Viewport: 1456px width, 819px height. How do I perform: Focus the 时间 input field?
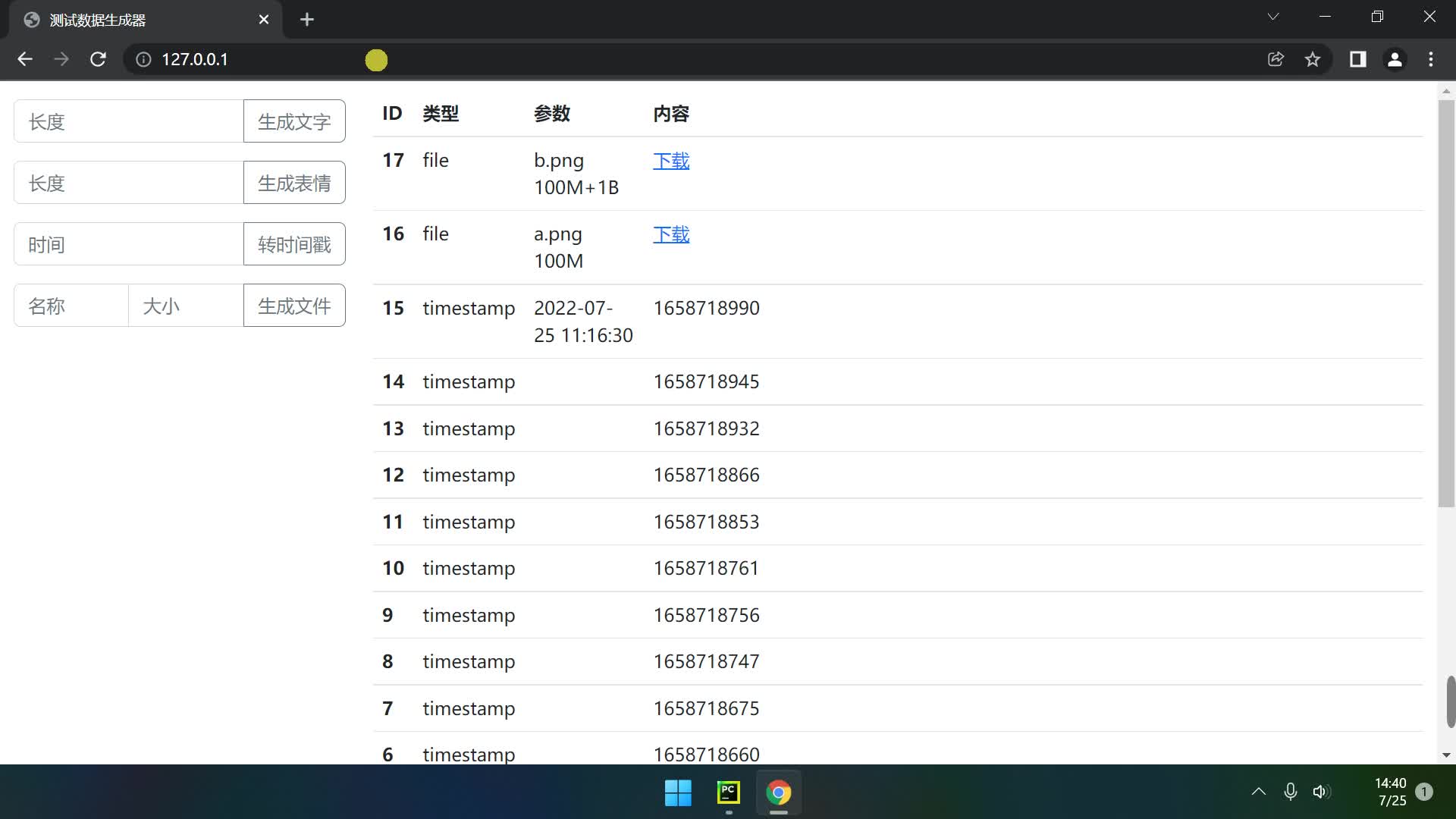(x=129, y=244)
